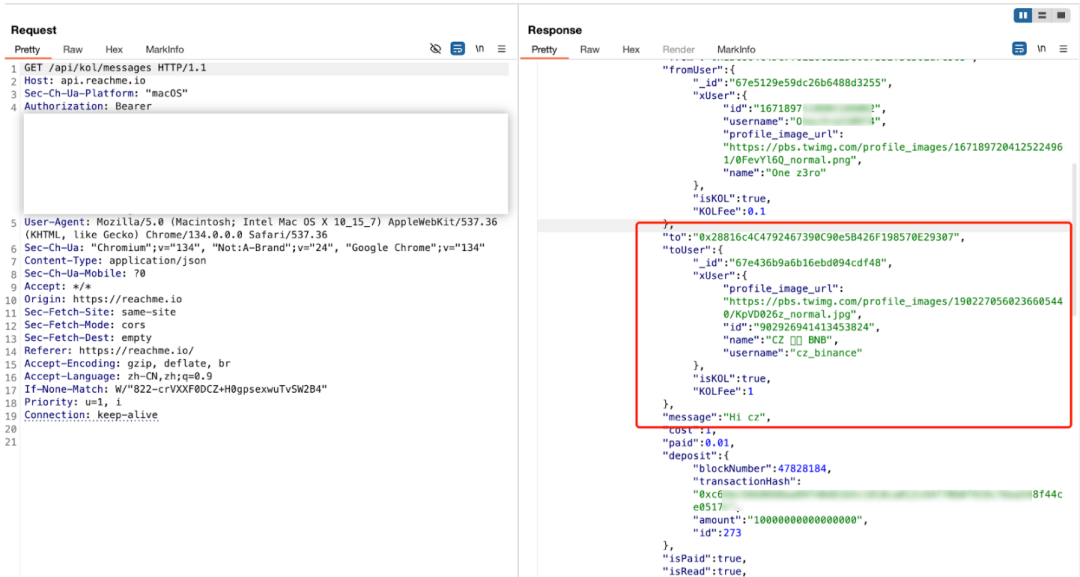Screen dimensions: 1080x577
Task: Switch Response view to Hex tab
Action: click(x=631, y=49)
